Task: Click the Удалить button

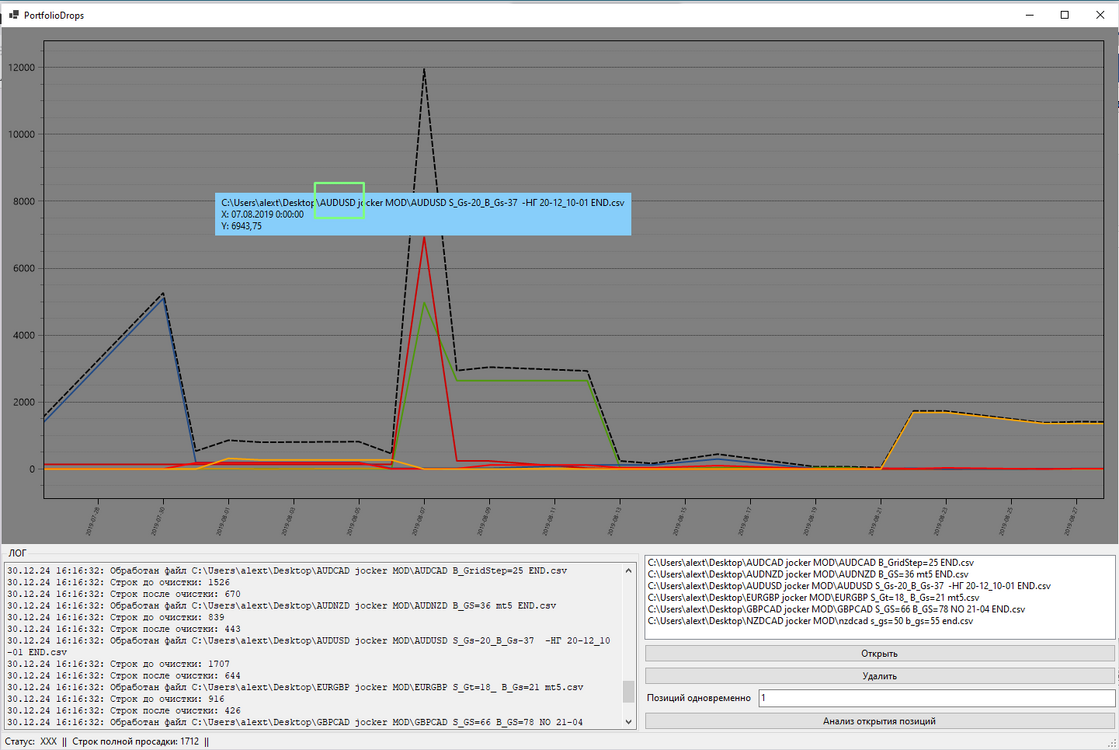Action: (x=879, y=676)
